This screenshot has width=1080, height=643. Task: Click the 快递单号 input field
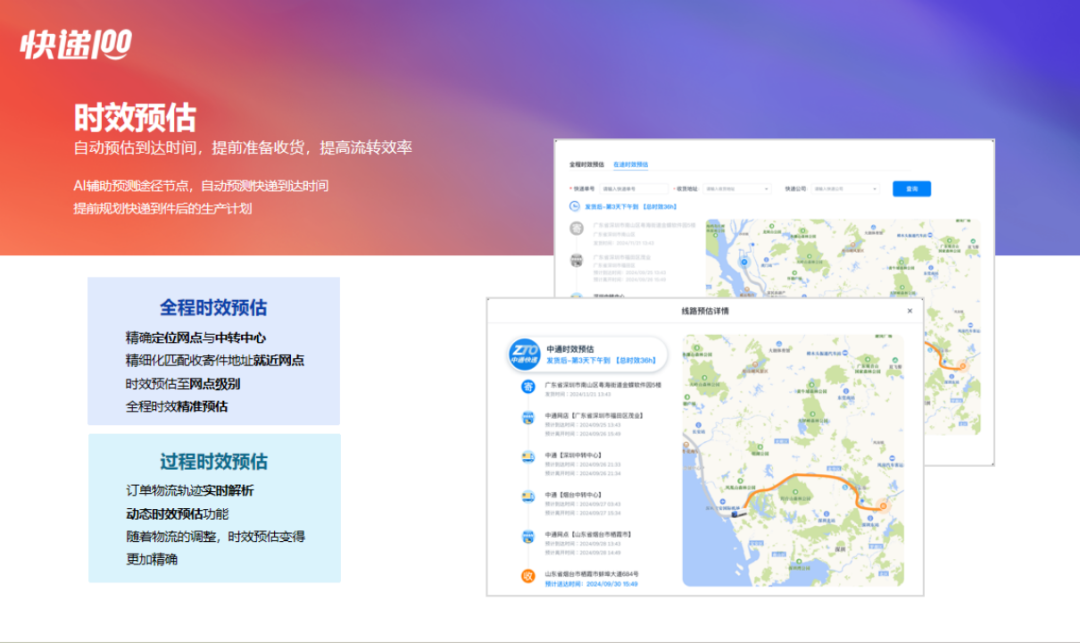coord(634,189)
